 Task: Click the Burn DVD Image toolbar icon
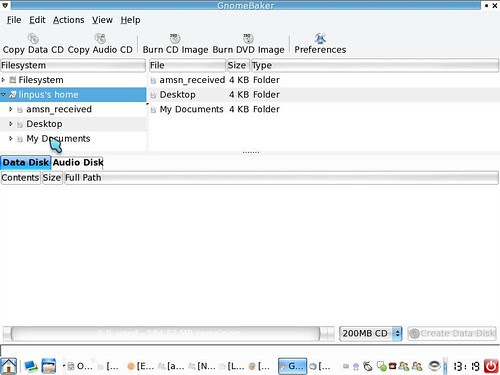tap(248, 39)
